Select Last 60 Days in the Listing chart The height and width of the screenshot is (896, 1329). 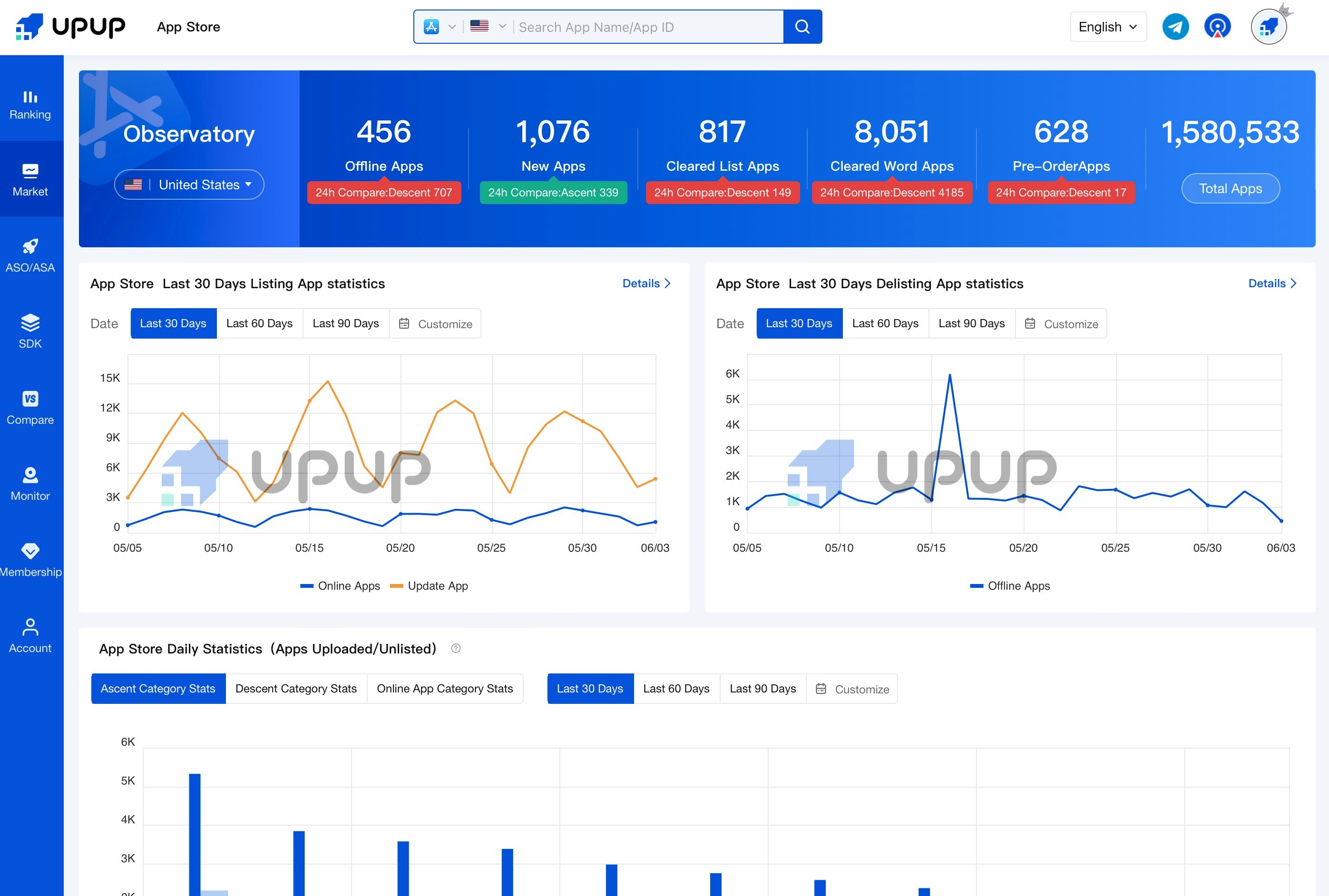point(259,323)
